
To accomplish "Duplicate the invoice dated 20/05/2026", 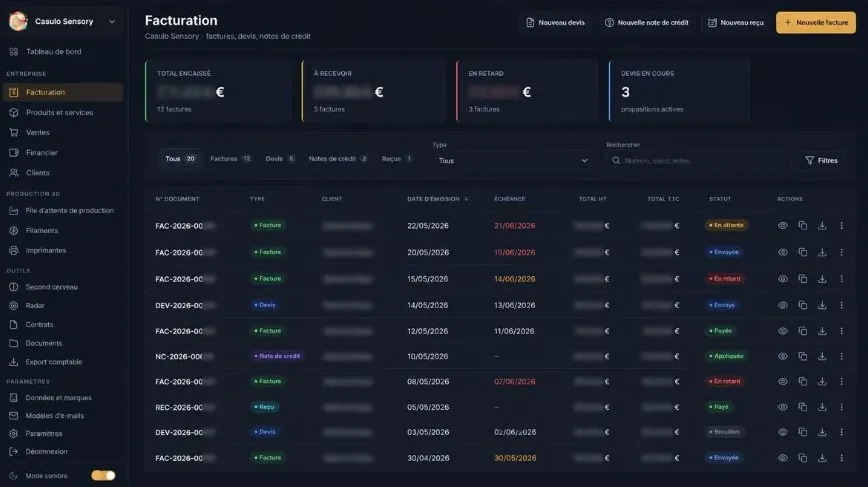I will pyautogui.click(x=803, y=252).
